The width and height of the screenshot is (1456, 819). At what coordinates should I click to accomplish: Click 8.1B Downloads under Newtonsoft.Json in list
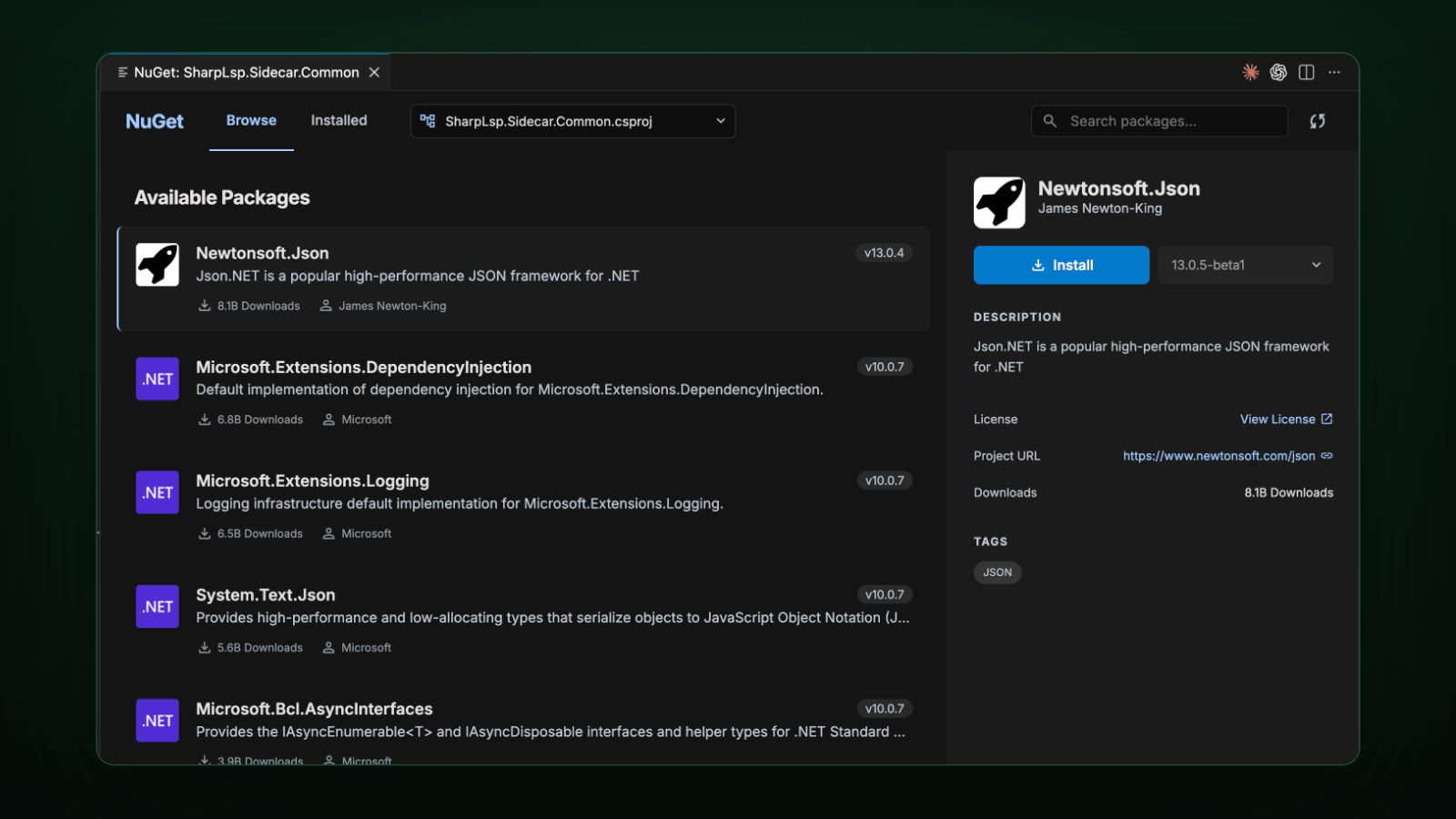[x=248, y=306]
